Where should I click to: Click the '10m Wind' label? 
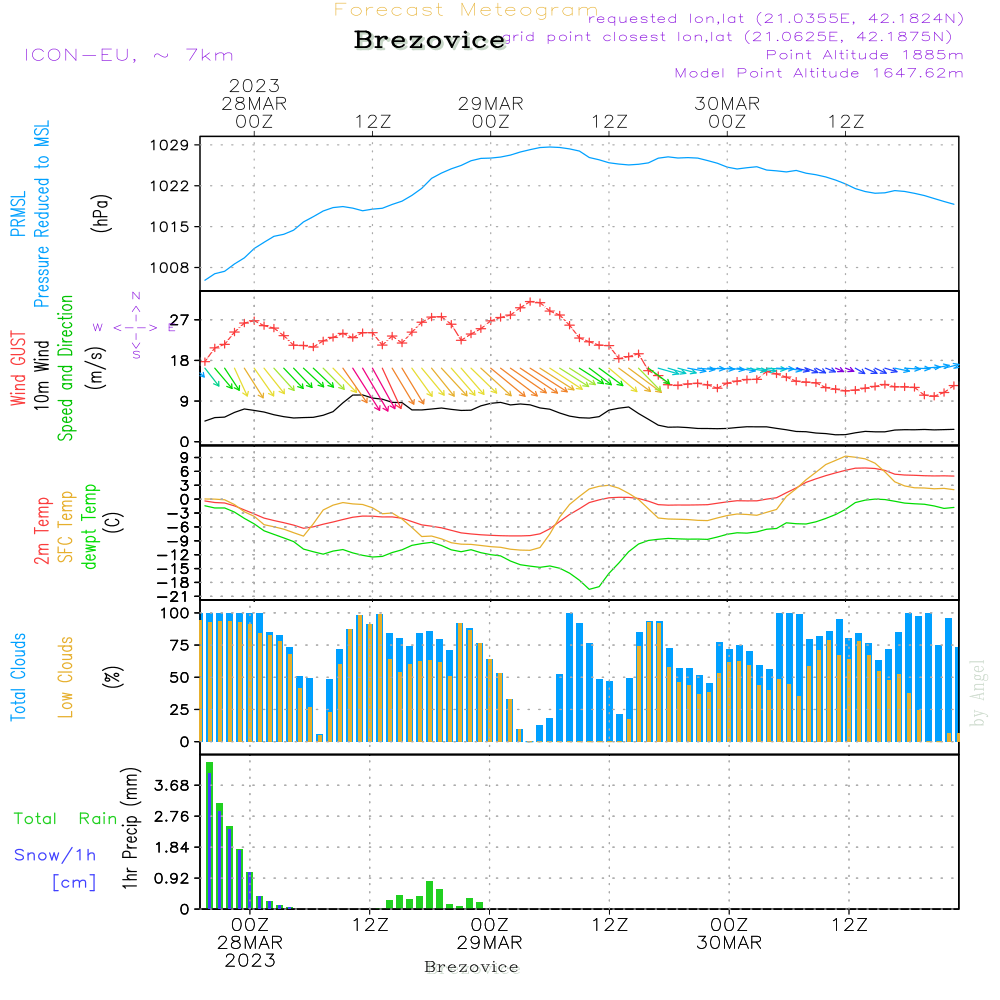point(41,374)
